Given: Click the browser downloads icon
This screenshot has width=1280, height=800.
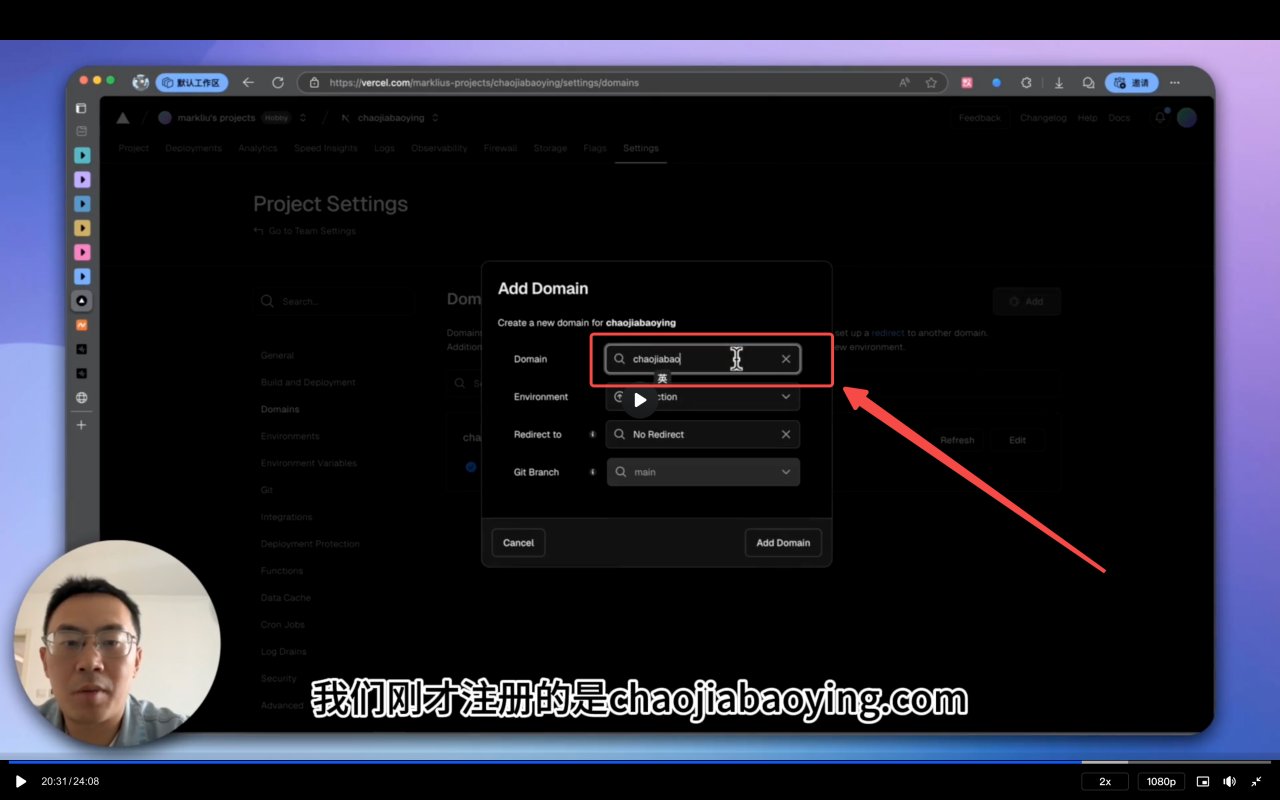Looking at the screenshot, I should coord(1058,83).
